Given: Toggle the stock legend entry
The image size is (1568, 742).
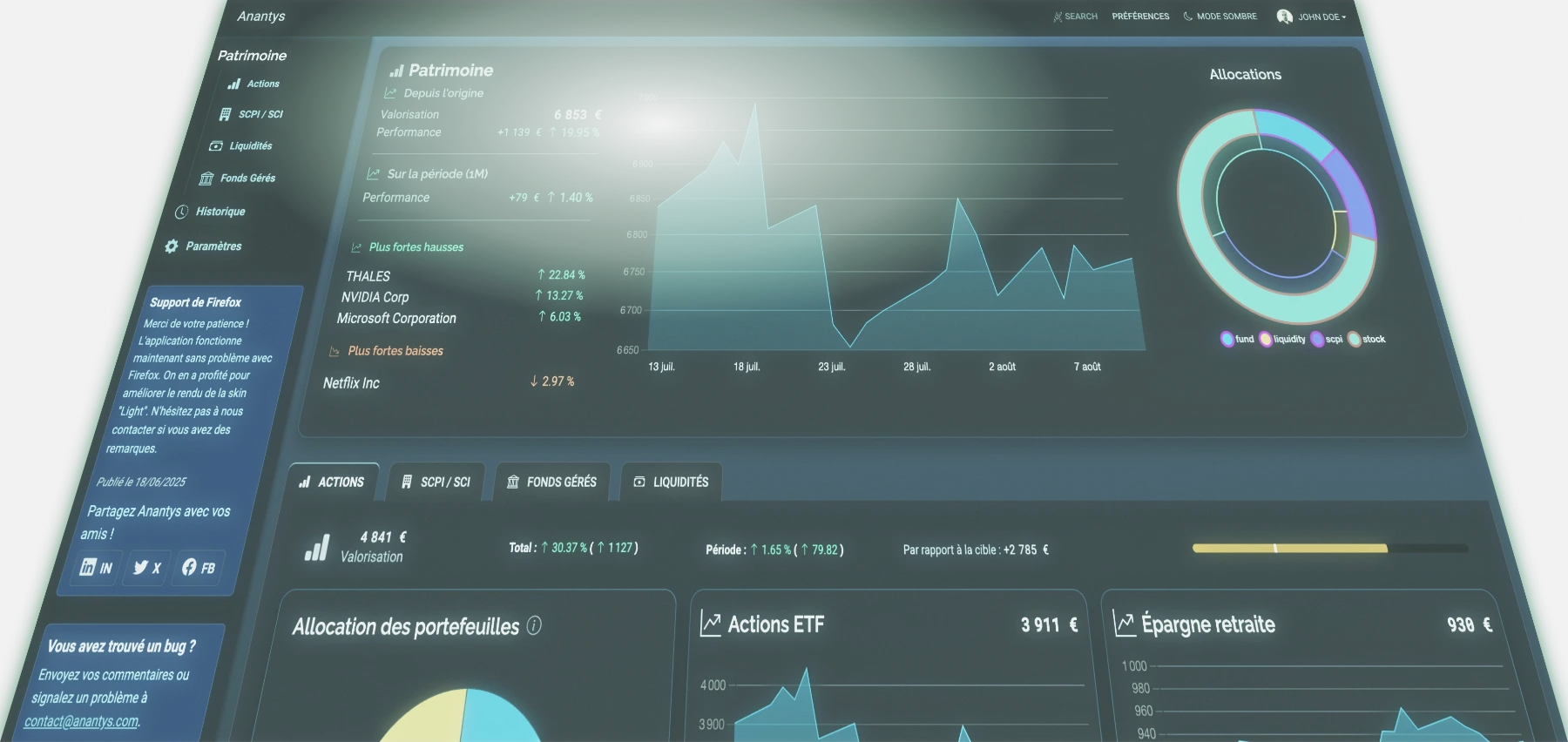Looking at the screenshot, I should click(x=1366, y=339).
